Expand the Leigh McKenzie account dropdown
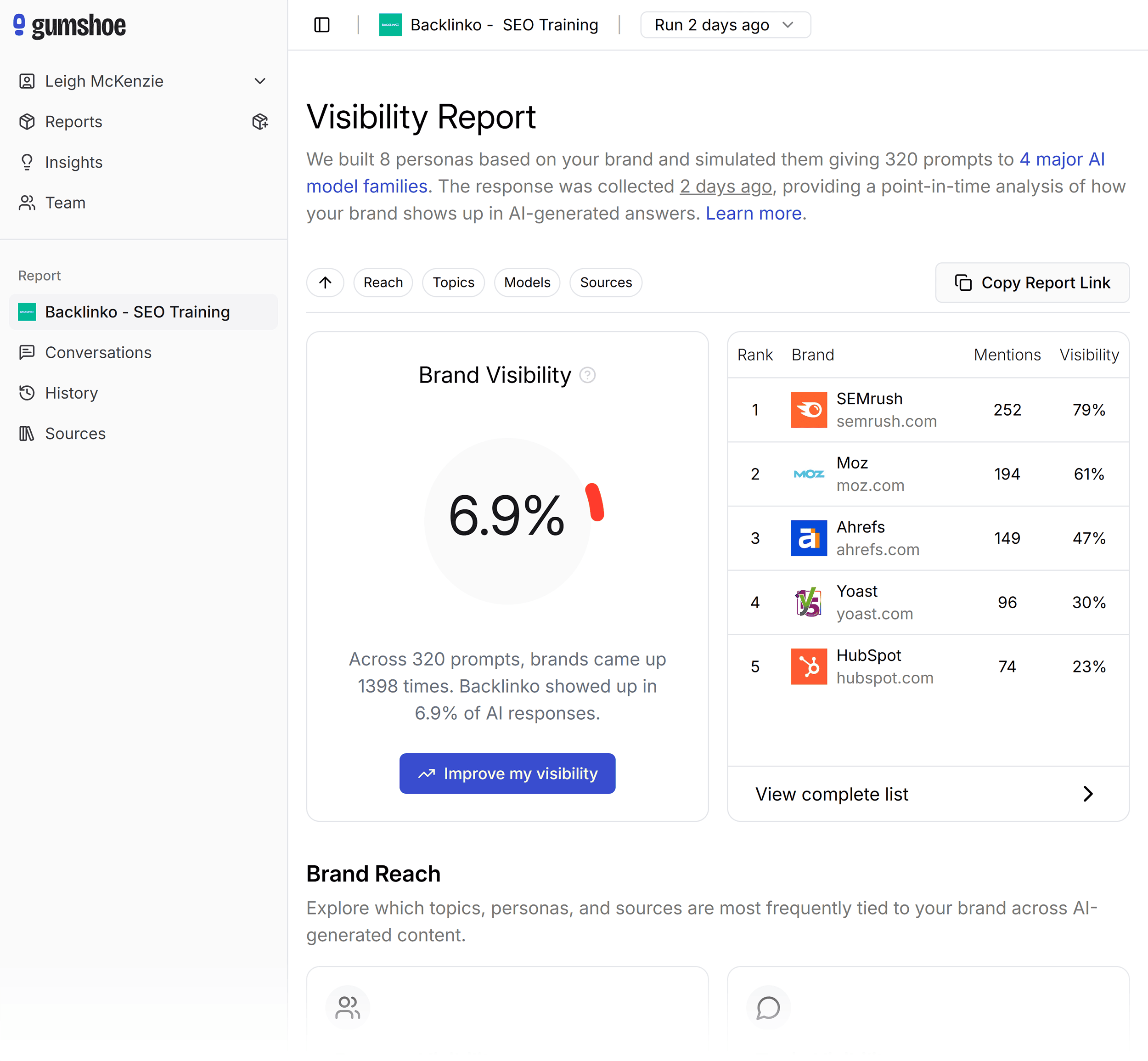The height and width of the screenshot is (1061, 1148). (259, 82)
